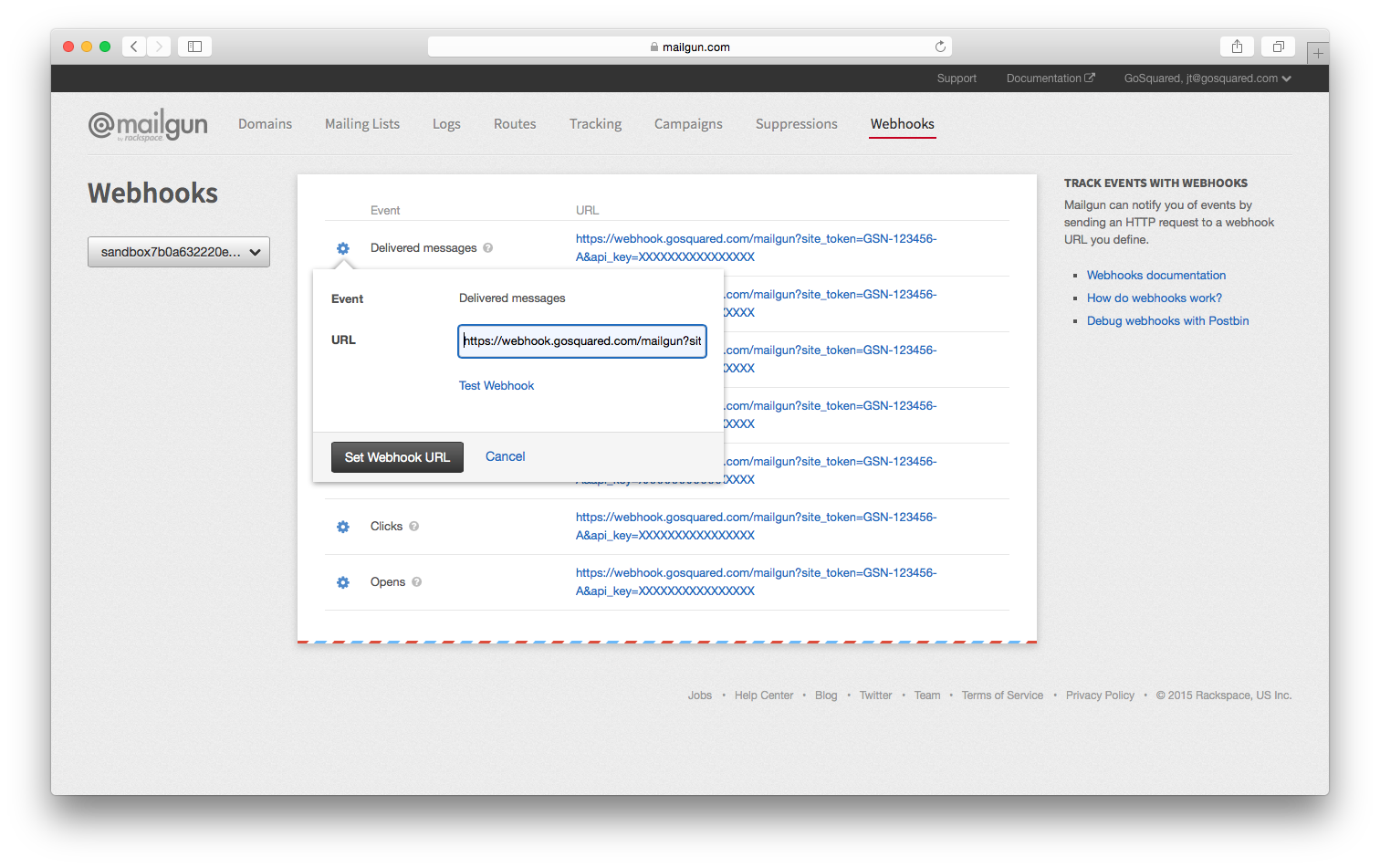1380x868 pixels.
Task: Open Webhooks documentation link
Action: [1156, 275]
